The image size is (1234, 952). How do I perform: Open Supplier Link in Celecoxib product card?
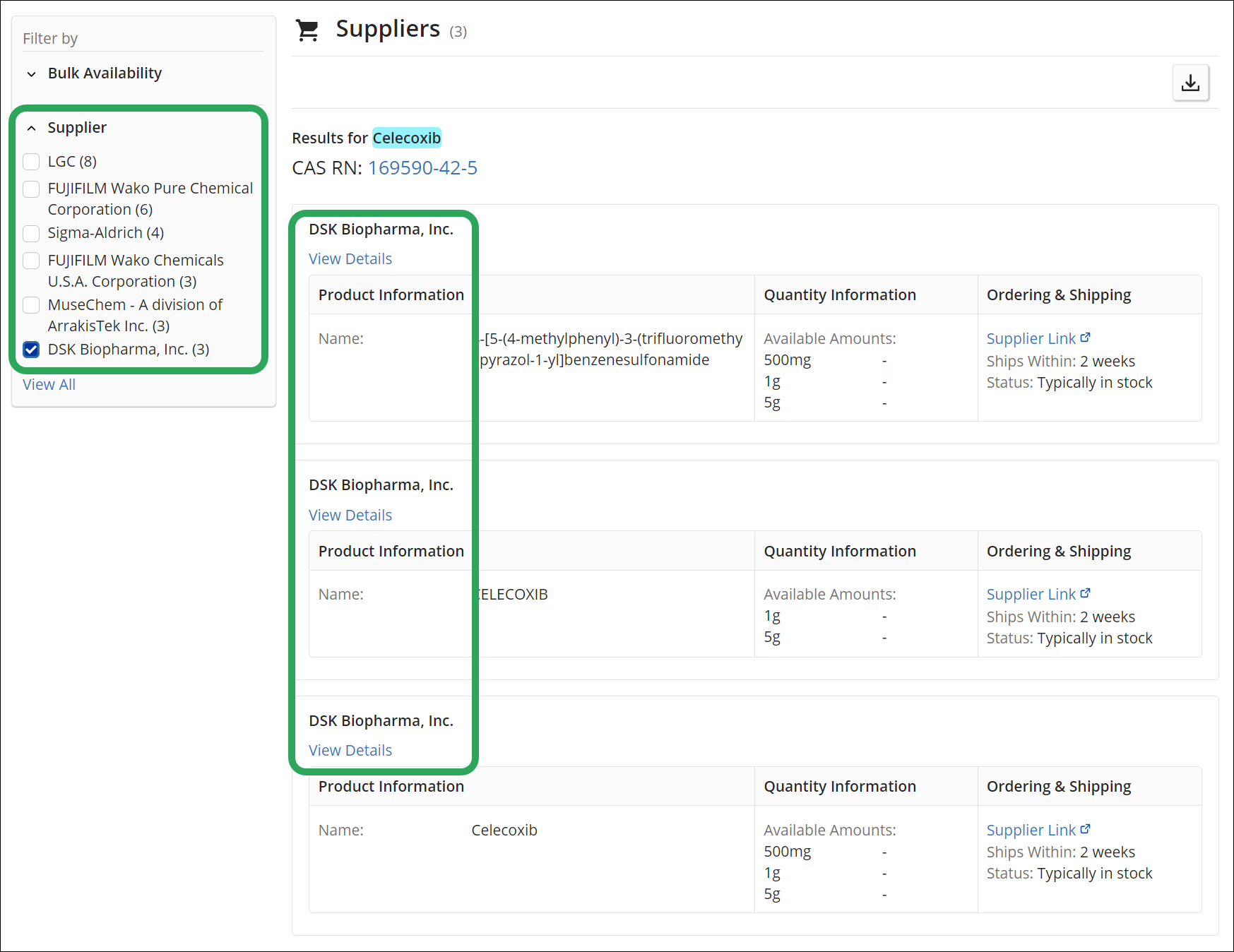click(x=1031, y=830)
